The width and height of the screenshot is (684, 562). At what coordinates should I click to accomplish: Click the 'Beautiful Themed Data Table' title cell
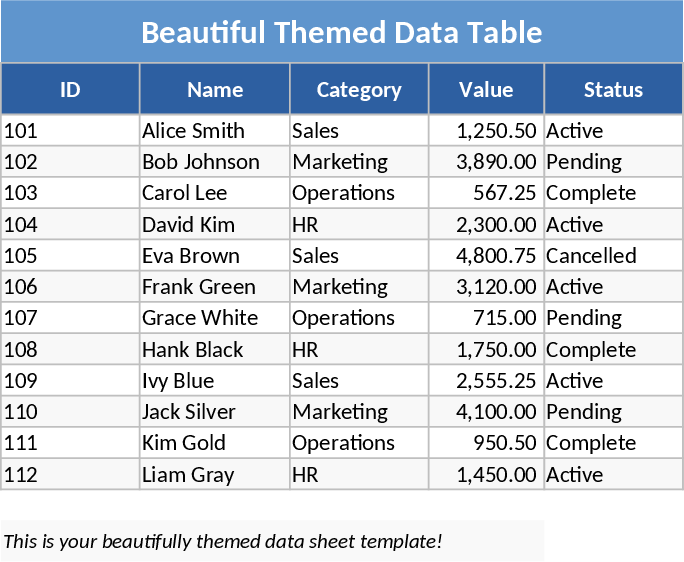[x=342, y=32]
